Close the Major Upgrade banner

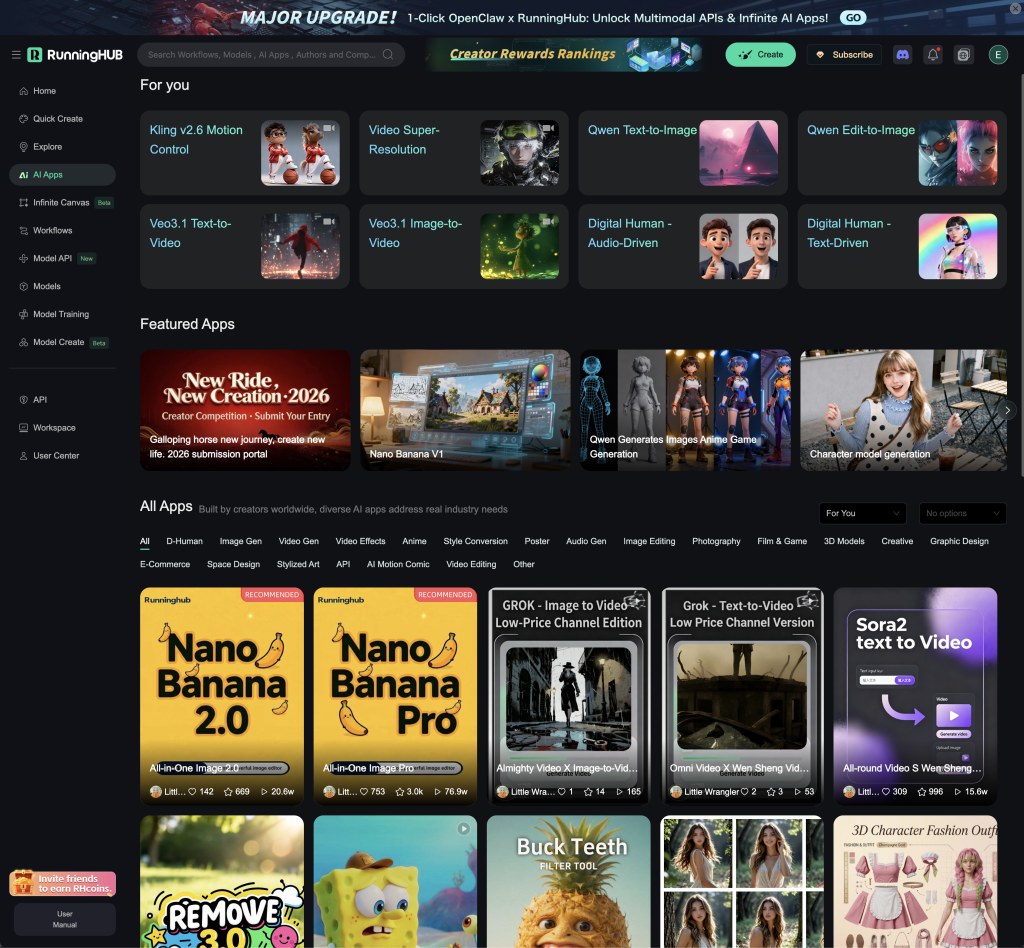tap(1016, 8)
